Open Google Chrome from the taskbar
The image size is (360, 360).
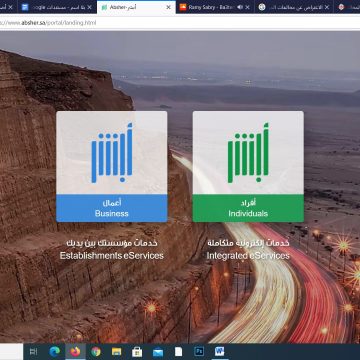pyautogui.click(x=96, y=352)
